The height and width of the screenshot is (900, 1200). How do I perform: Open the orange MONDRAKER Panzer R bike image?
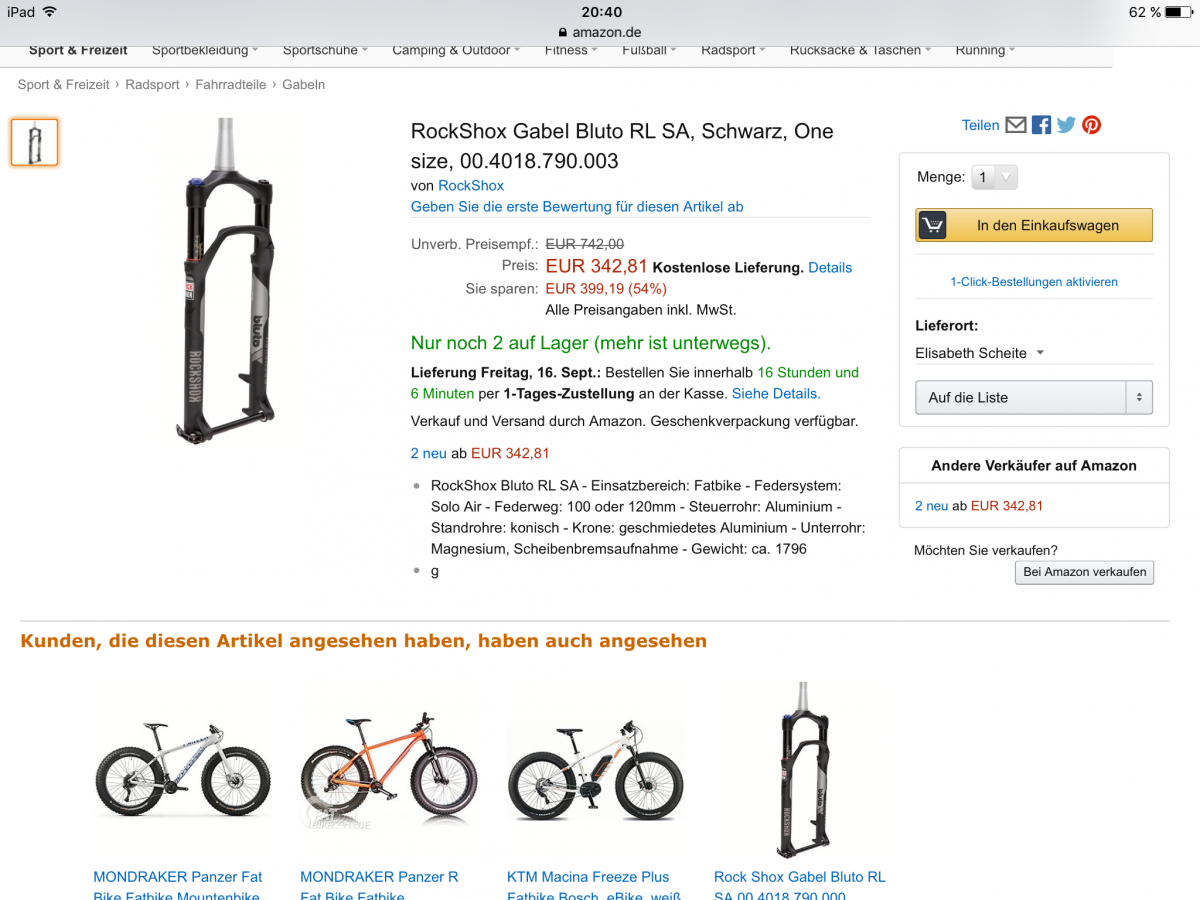(389, 772)
